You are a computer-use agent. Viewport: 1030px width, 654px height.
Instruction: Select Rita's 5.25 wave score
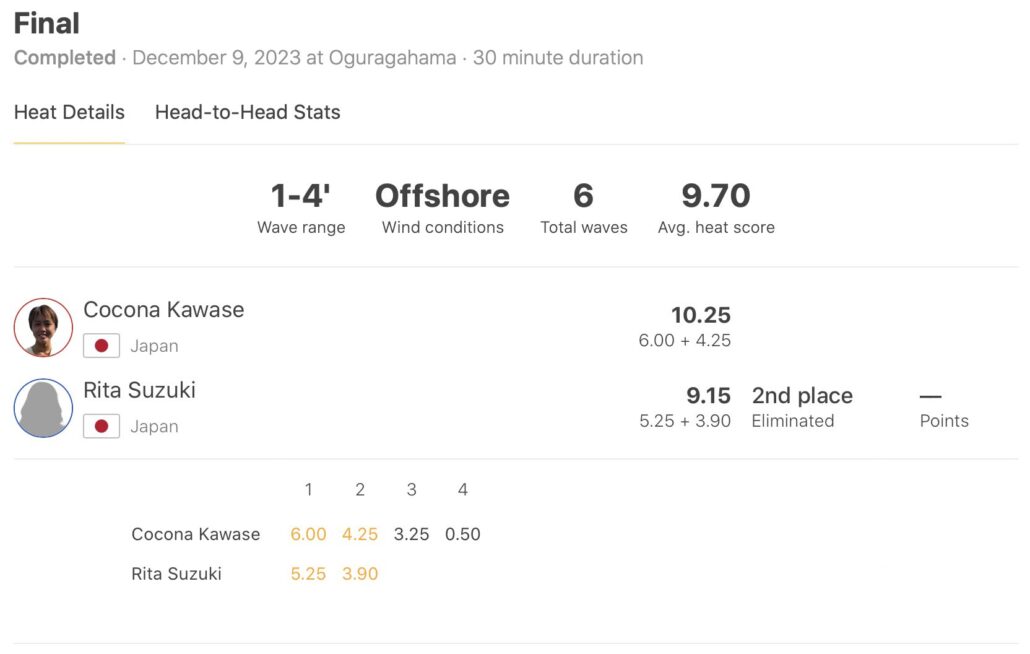pos(308,574)
